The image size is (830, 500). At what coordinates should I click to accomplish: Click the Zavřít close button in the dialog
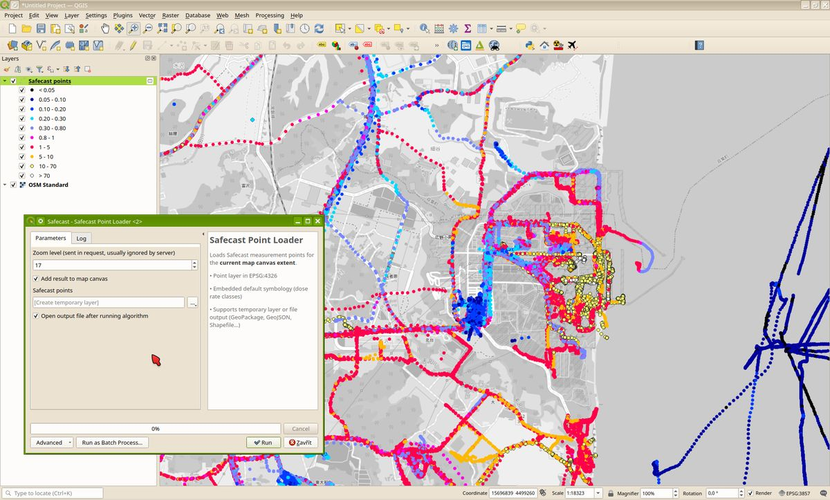pos(301,442)
